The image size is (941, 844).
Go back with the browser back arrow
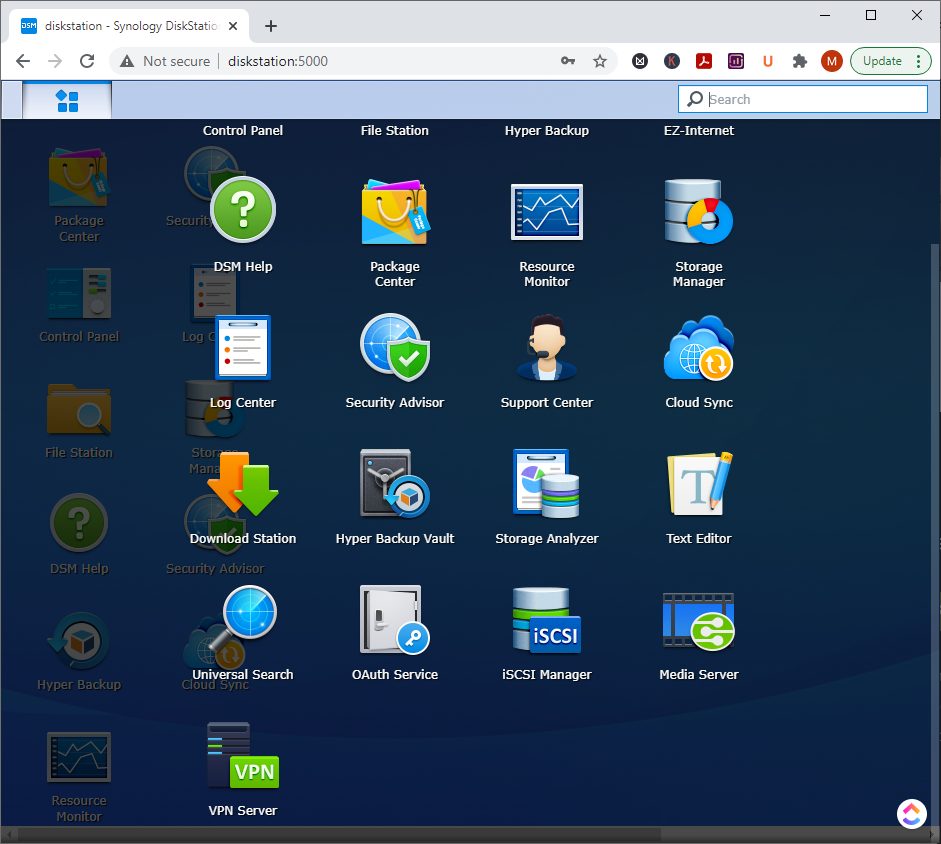(x=23, y=61)
